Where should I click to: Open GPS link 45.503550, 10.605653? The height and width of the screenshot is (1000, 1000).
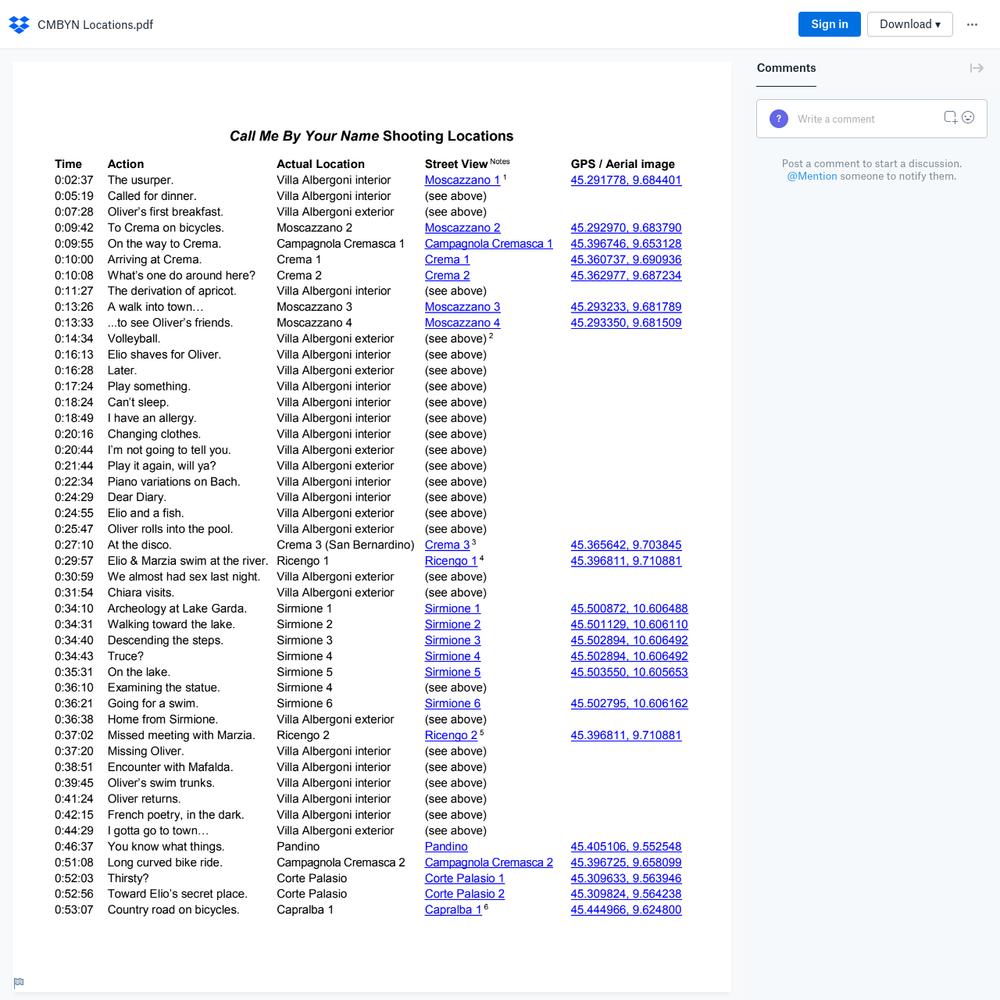click(629, 673)
